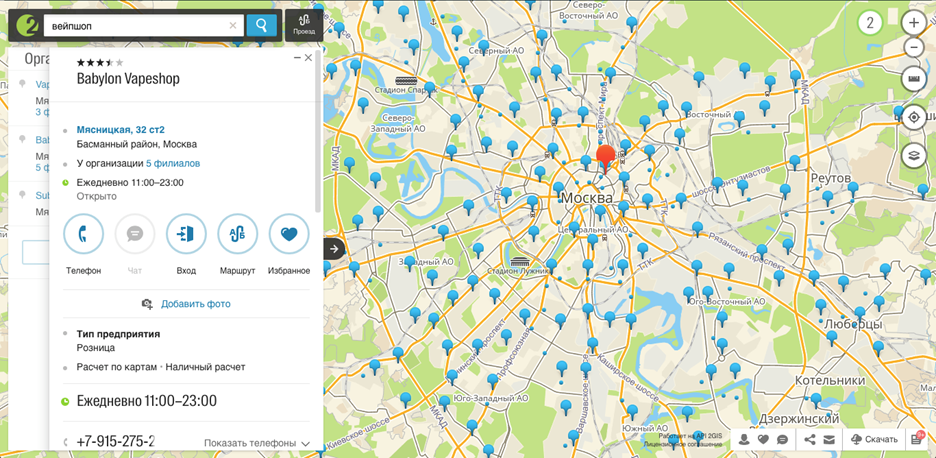Click the card's vertical scrollbar
This screenshot has height=458, width=936.
[318, 133]
